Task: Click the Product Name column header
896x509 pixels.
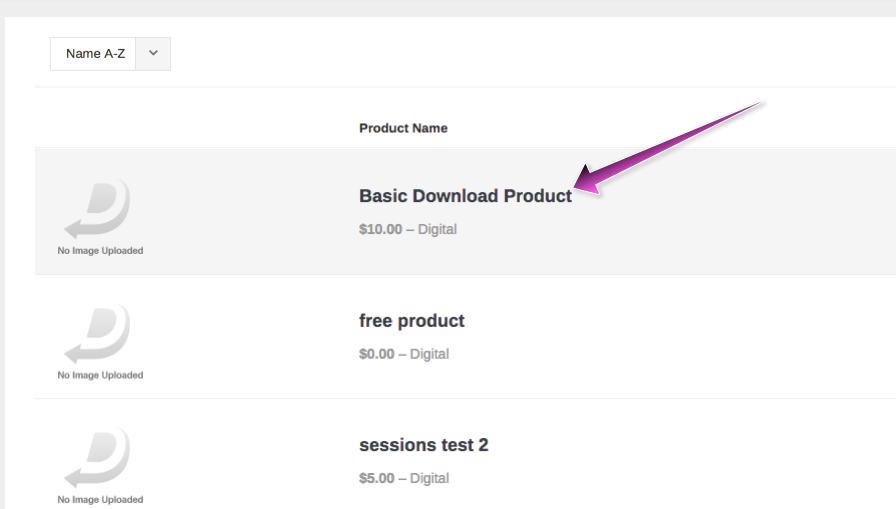Action: [403, 128]
